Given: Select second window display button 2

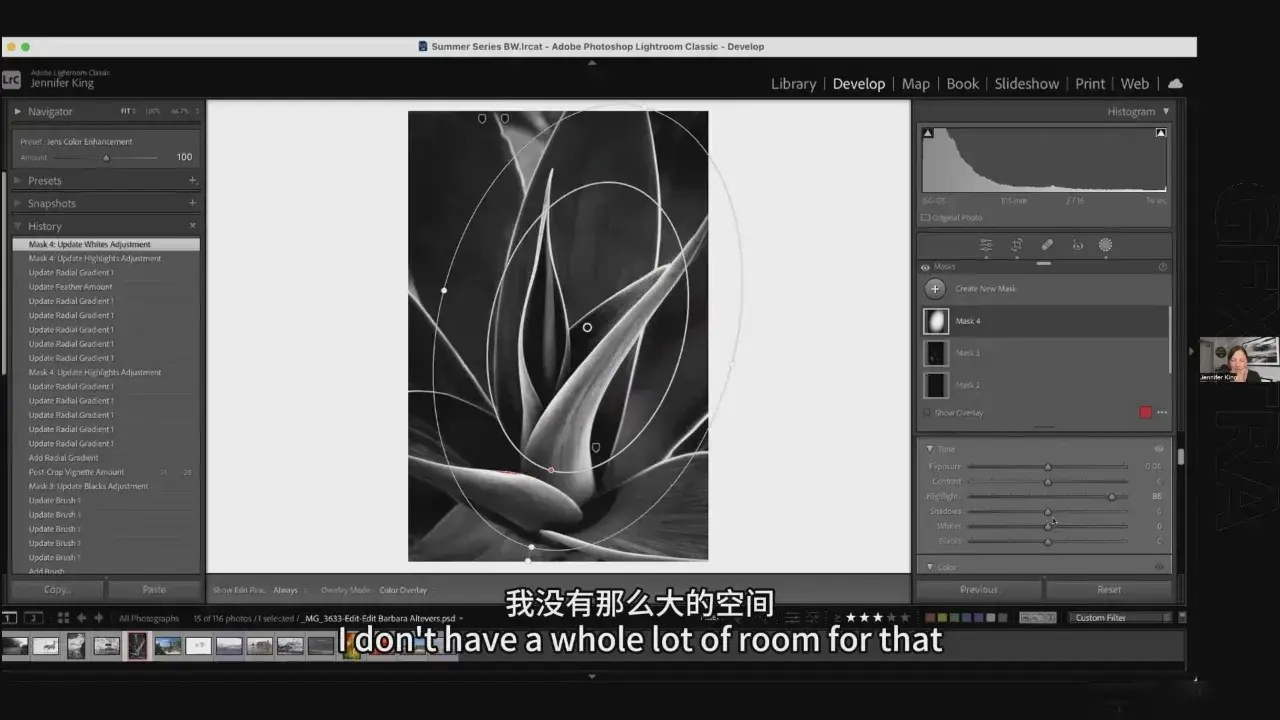Looking at the screenshot, I should click(x=32, y=618).
